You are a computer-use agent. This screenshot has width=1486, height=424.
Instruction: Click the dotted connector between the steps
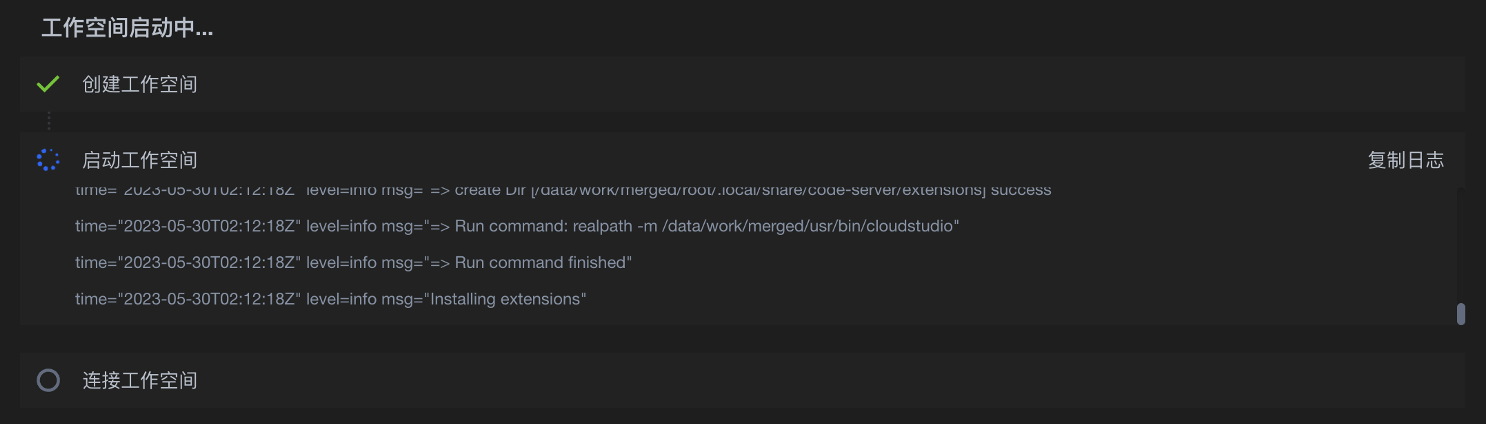pyautogui.click(x=48, y=122)
